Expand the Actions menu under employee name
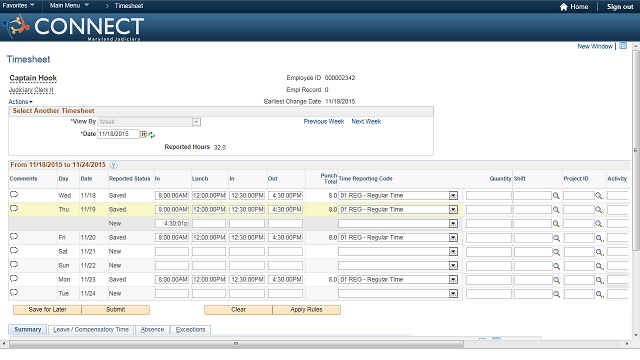Image resolution: width=640 pixels, height=360 pixels. point(20,102)
